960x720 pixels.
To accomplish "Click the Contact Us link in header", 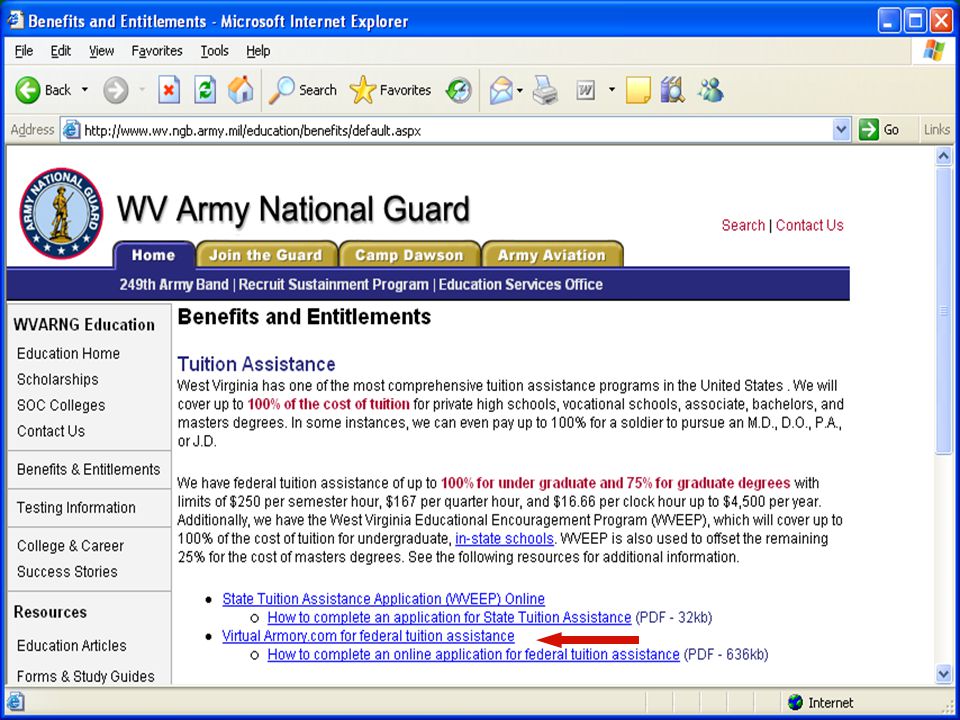I will click(x=809, y=225).
